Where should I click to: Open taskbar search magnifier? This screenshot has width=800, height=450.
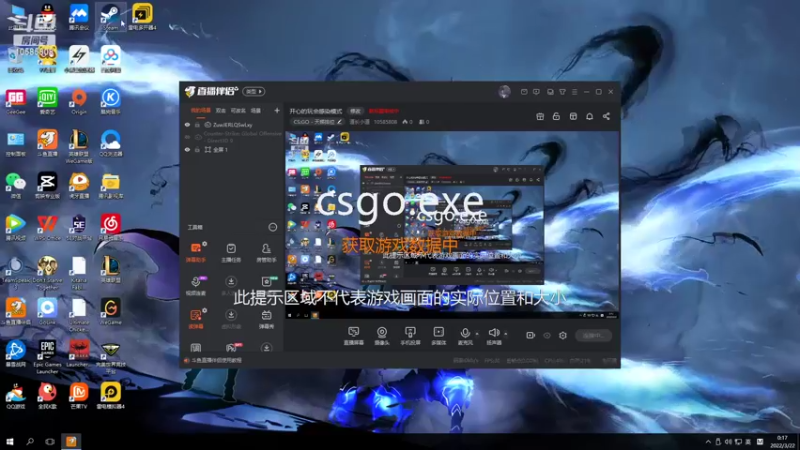tap(30, 441)
